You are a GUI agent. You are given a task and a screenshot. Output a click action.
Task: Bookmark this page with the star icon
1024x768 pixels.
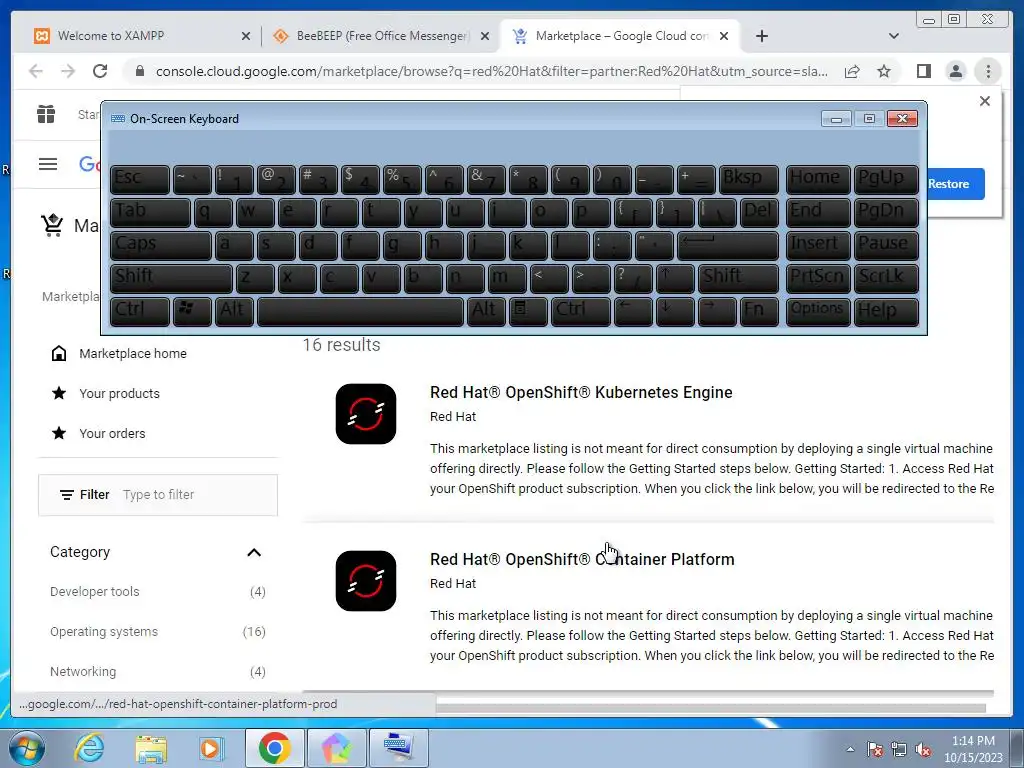coord(884,71)
